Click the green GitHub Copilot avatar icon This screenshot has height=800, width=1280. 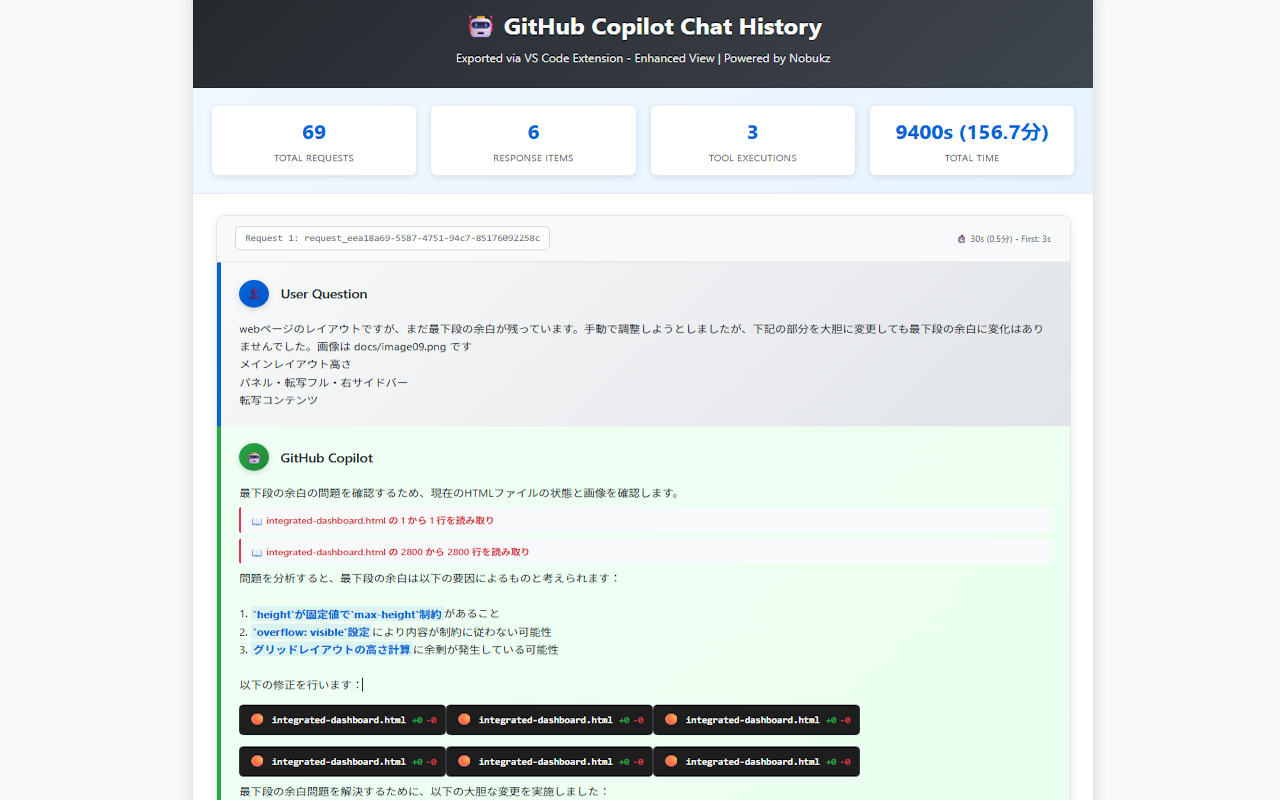254,458
